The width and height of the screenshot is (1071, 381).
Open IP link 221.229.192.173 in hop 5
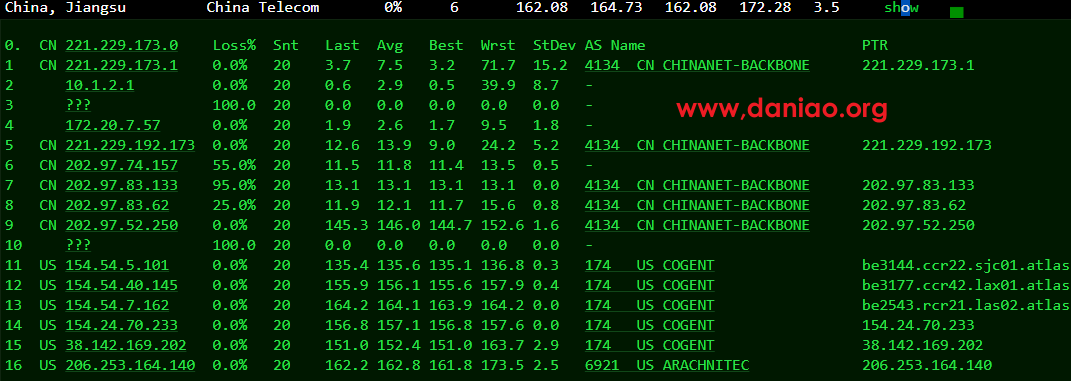click(x=130, y=145)
